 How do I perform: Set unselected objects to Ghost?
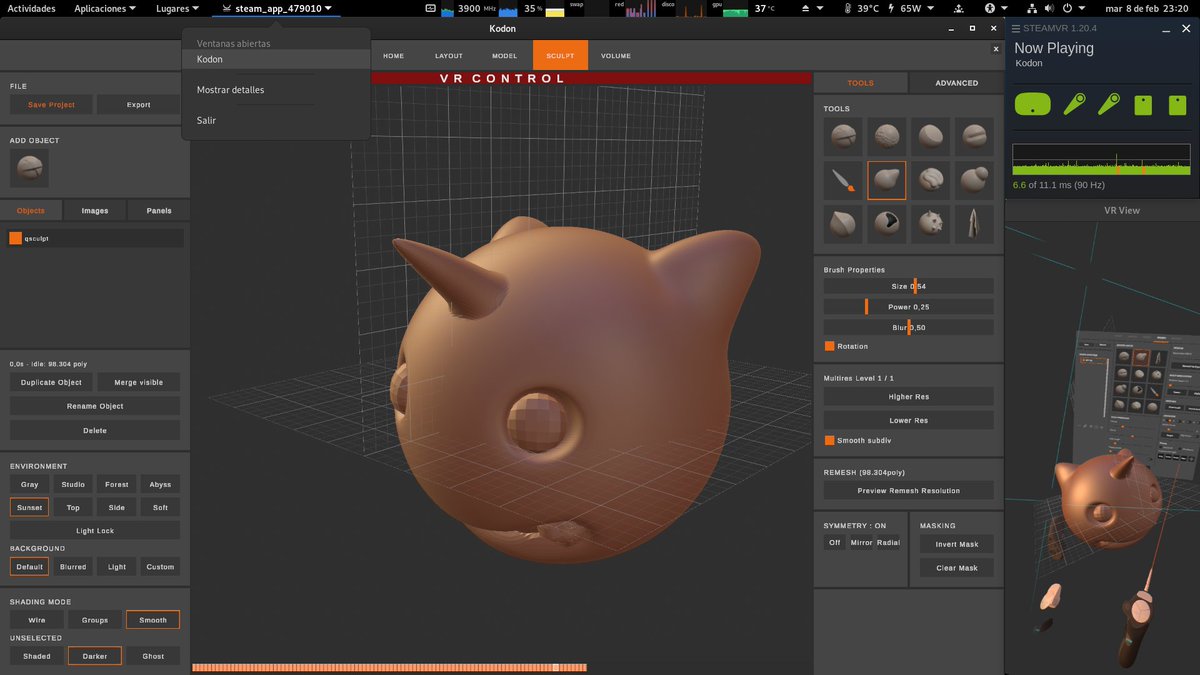click(x=153, y=656)
